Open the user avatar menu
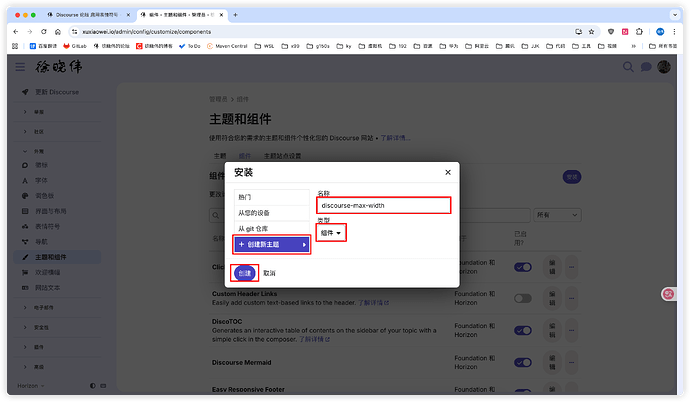This screenshot has width=690, height=402. pos(662,67)
